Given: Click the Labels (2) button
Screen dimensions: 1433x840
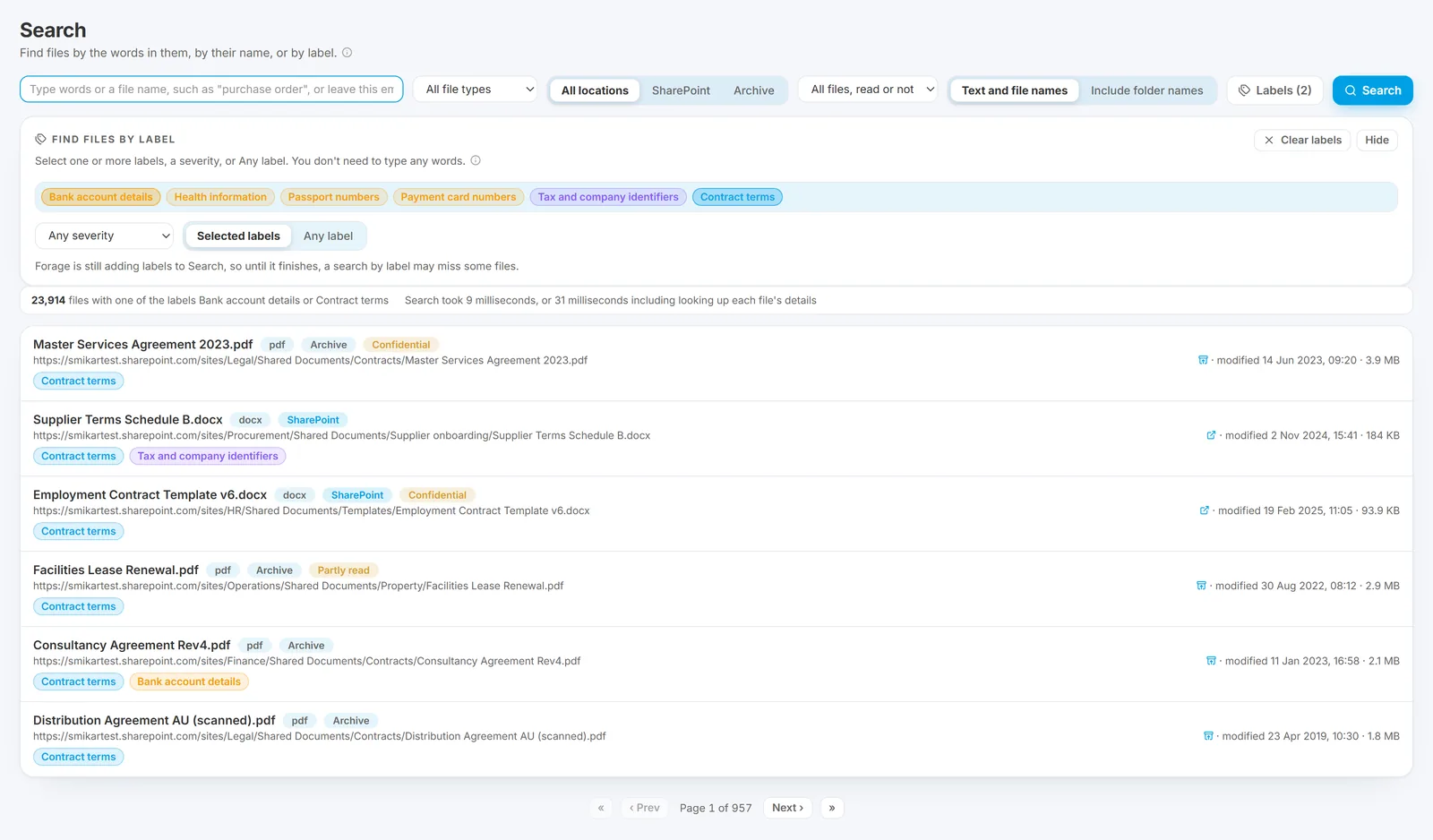Looking at the screenshot, I should pyautogui.click(x=1275, y=90).
